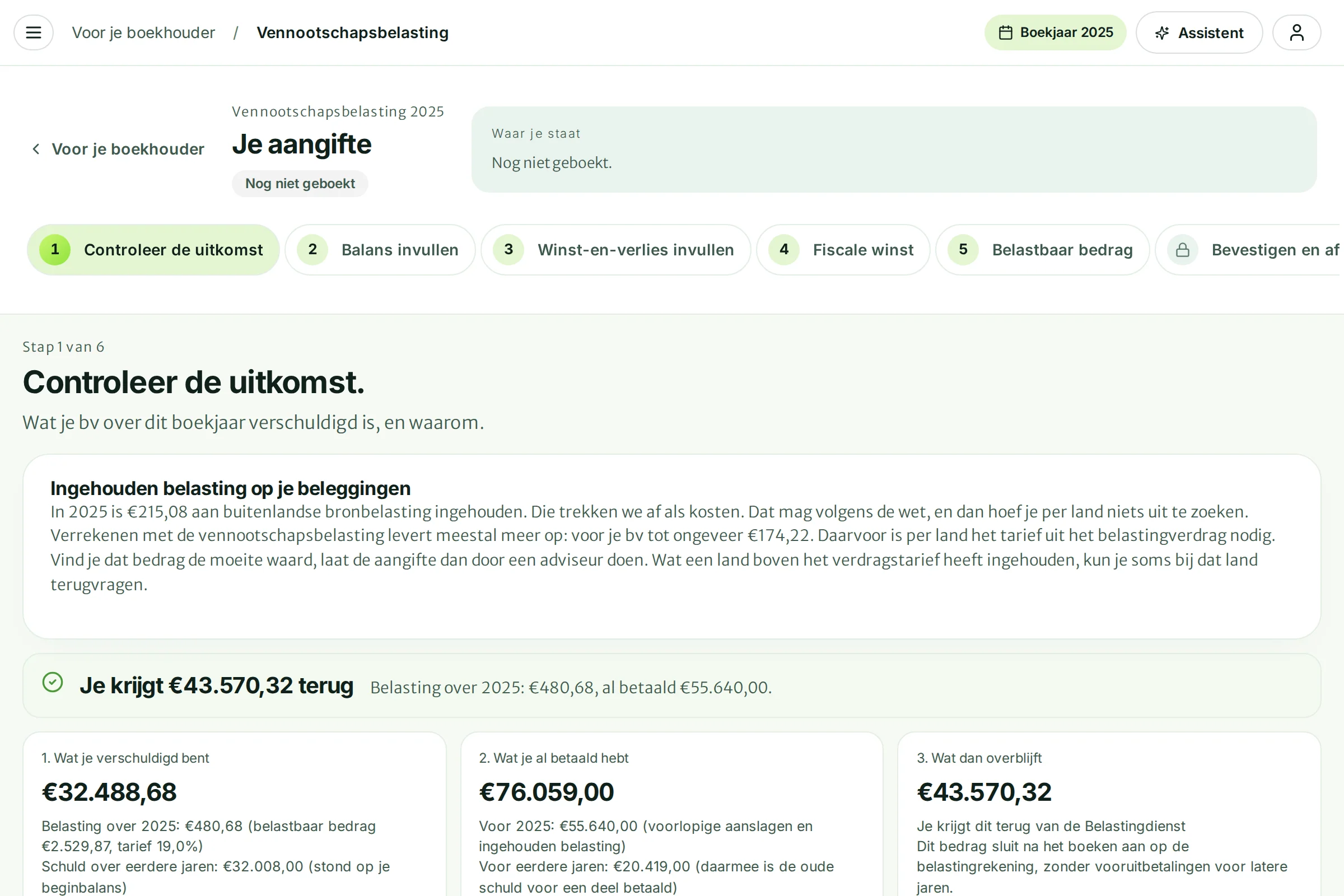Open the Assistent button
This screenshot has width=1344, height=896.
[1199, 32]
